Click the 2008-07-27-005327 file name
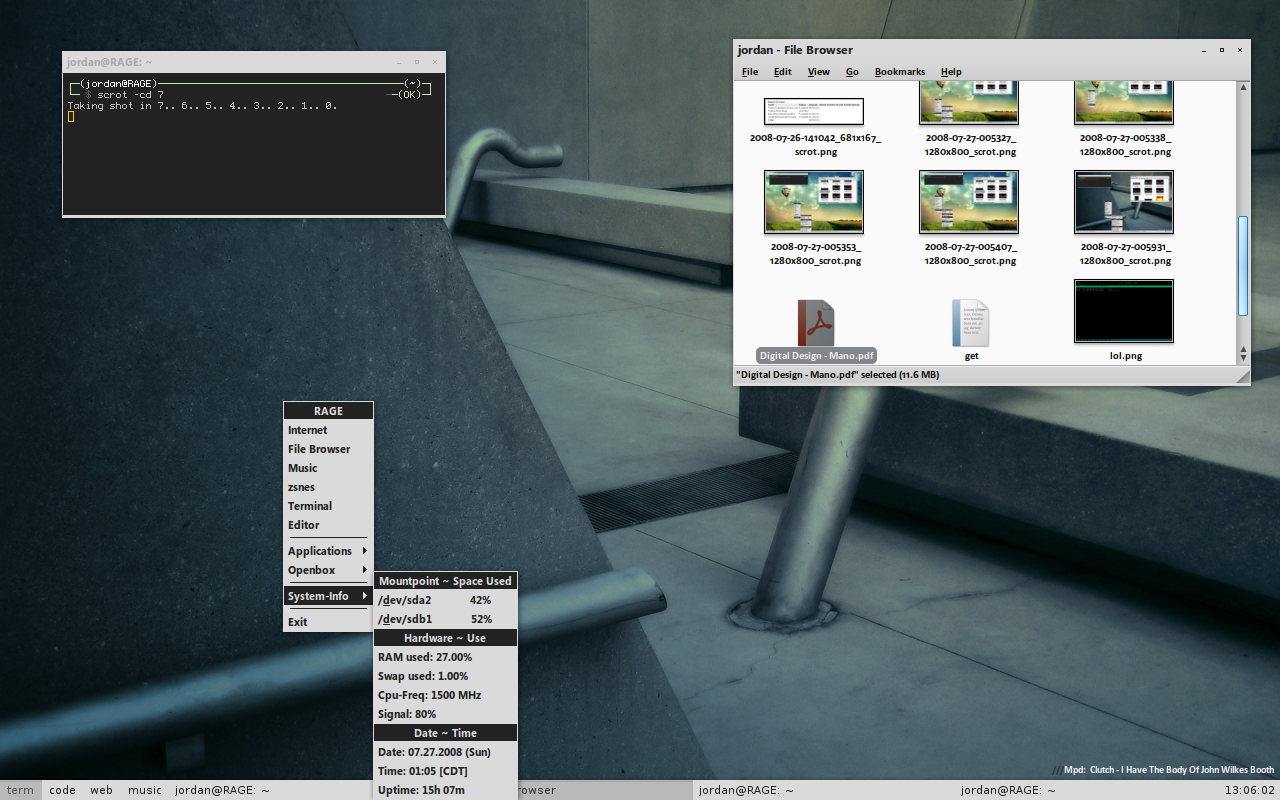The height and width of the screenshot is (800, 1280). point(971,145)
